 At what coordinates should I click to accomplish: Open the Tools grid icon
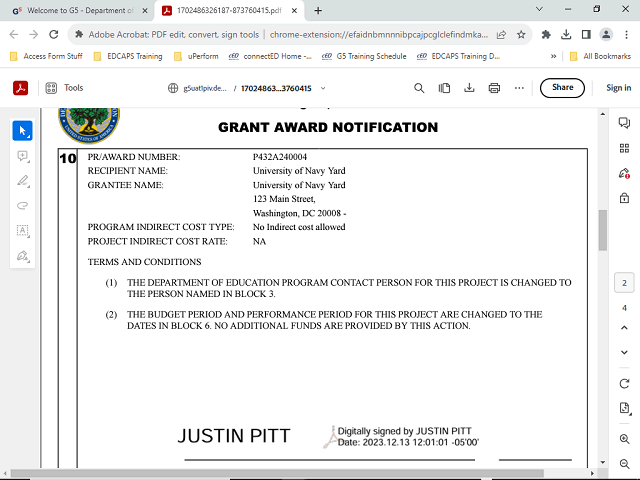tap(51, 88)
